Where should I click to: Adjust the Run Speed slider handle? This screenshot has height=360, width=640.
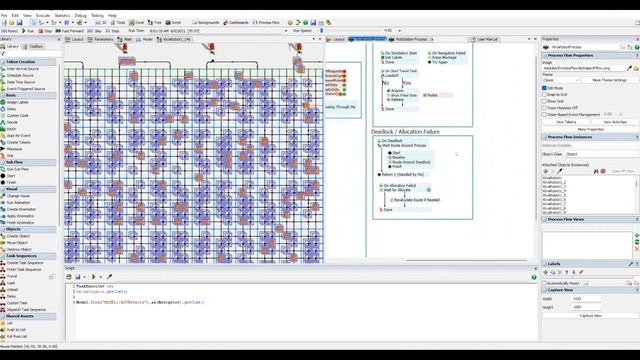pos(322,31)
